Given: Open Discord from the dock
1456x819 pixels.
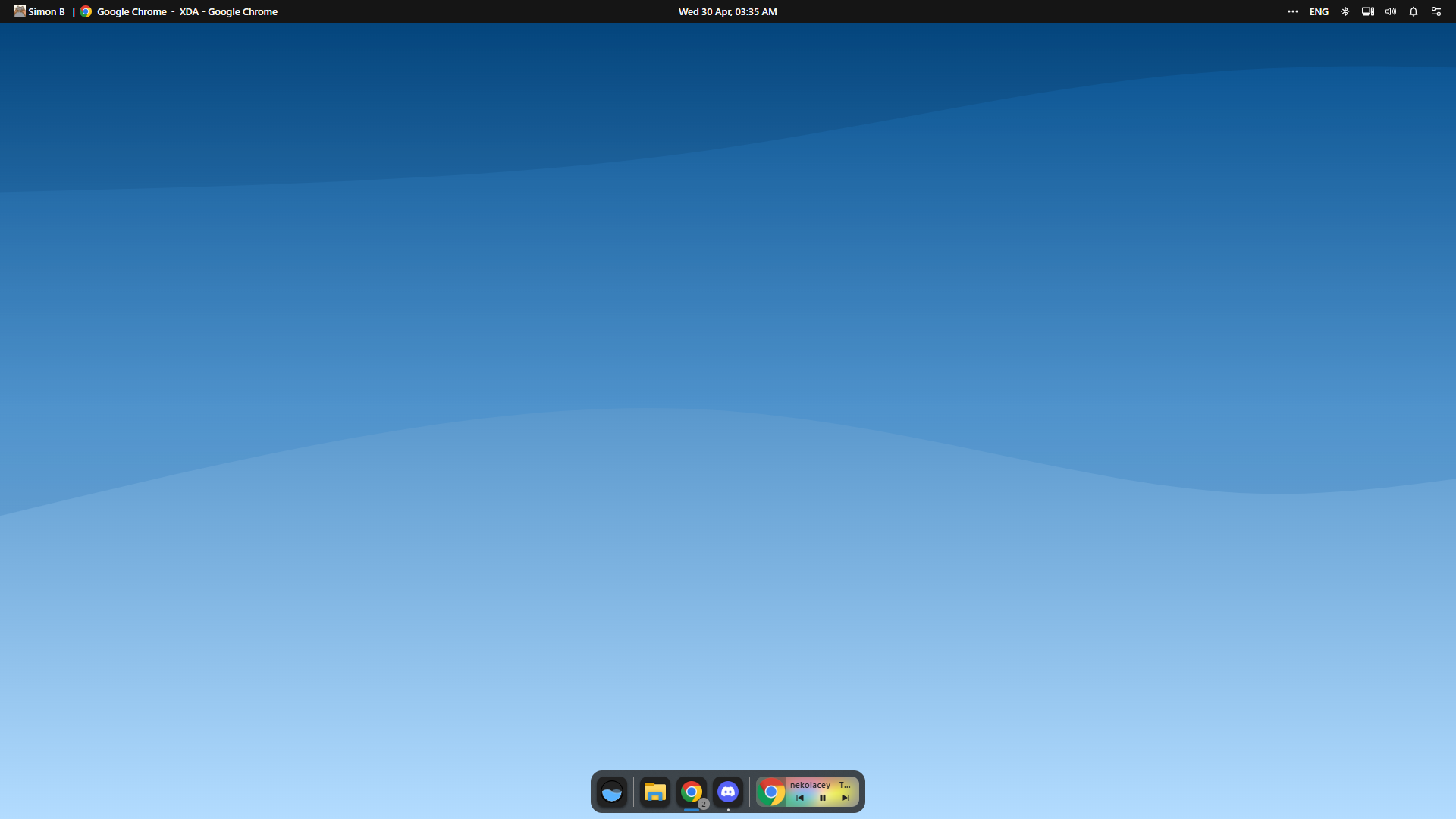Looking at the screenshot, I should pyautogui.click(x=729, y=792).
